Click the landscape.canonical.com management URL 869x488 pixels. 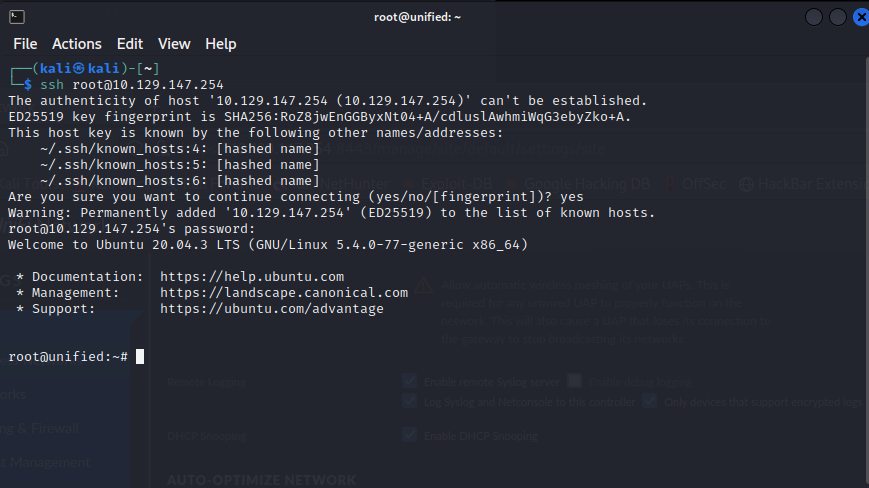click(x=284, y=293)
